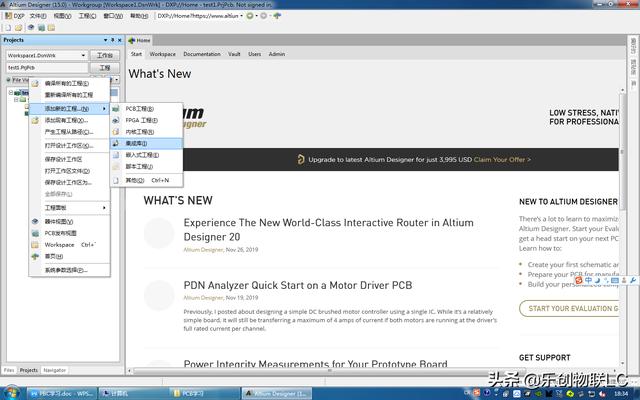The height and width of the screenshot is (400, 640).
Task: Click the green back navigation icon
Action: pyautogui.click(x=250, y=16)
